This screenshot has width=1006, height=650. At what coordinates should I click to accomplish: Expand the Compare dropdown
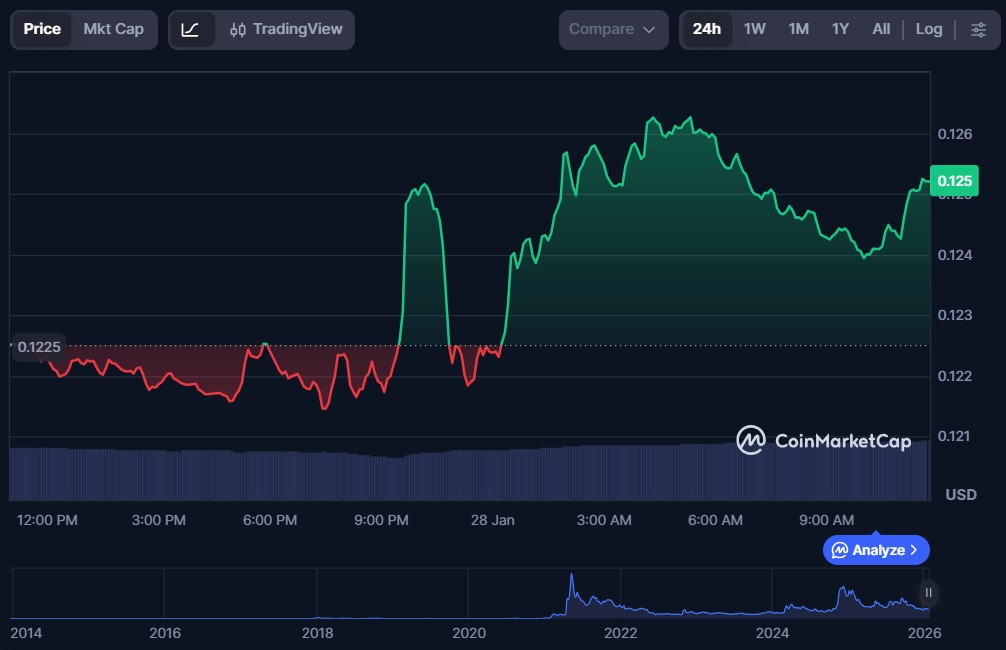613,30
